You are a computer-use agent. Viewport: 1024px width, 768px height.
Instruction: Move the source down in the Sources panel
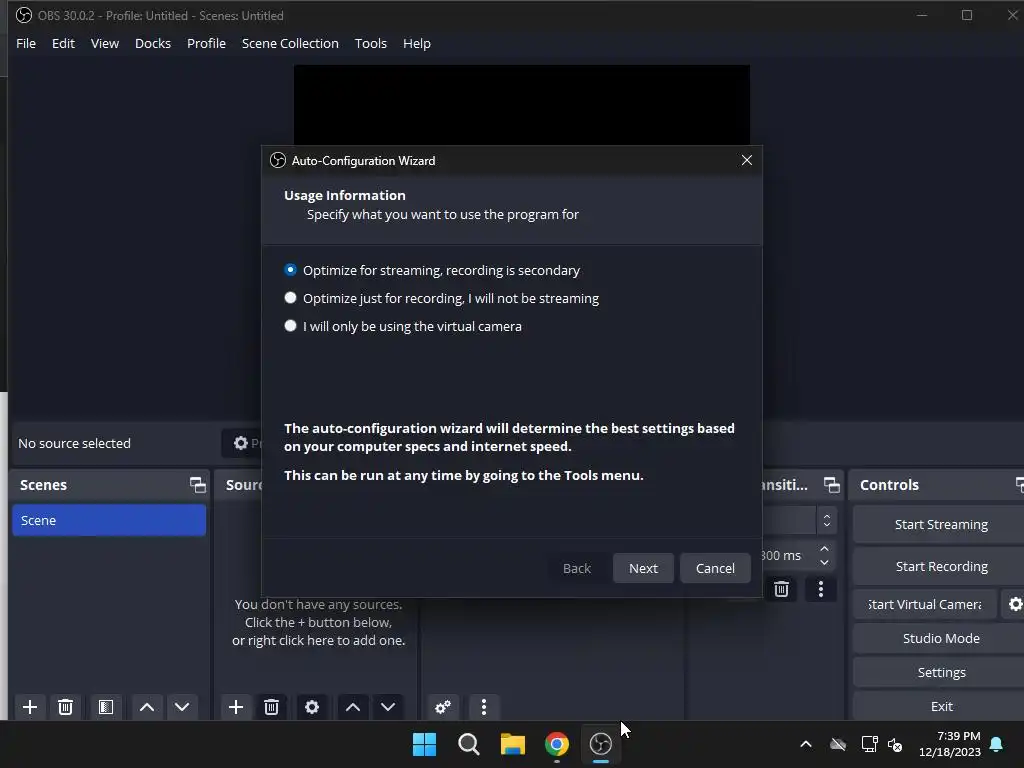tap(388, 707)
